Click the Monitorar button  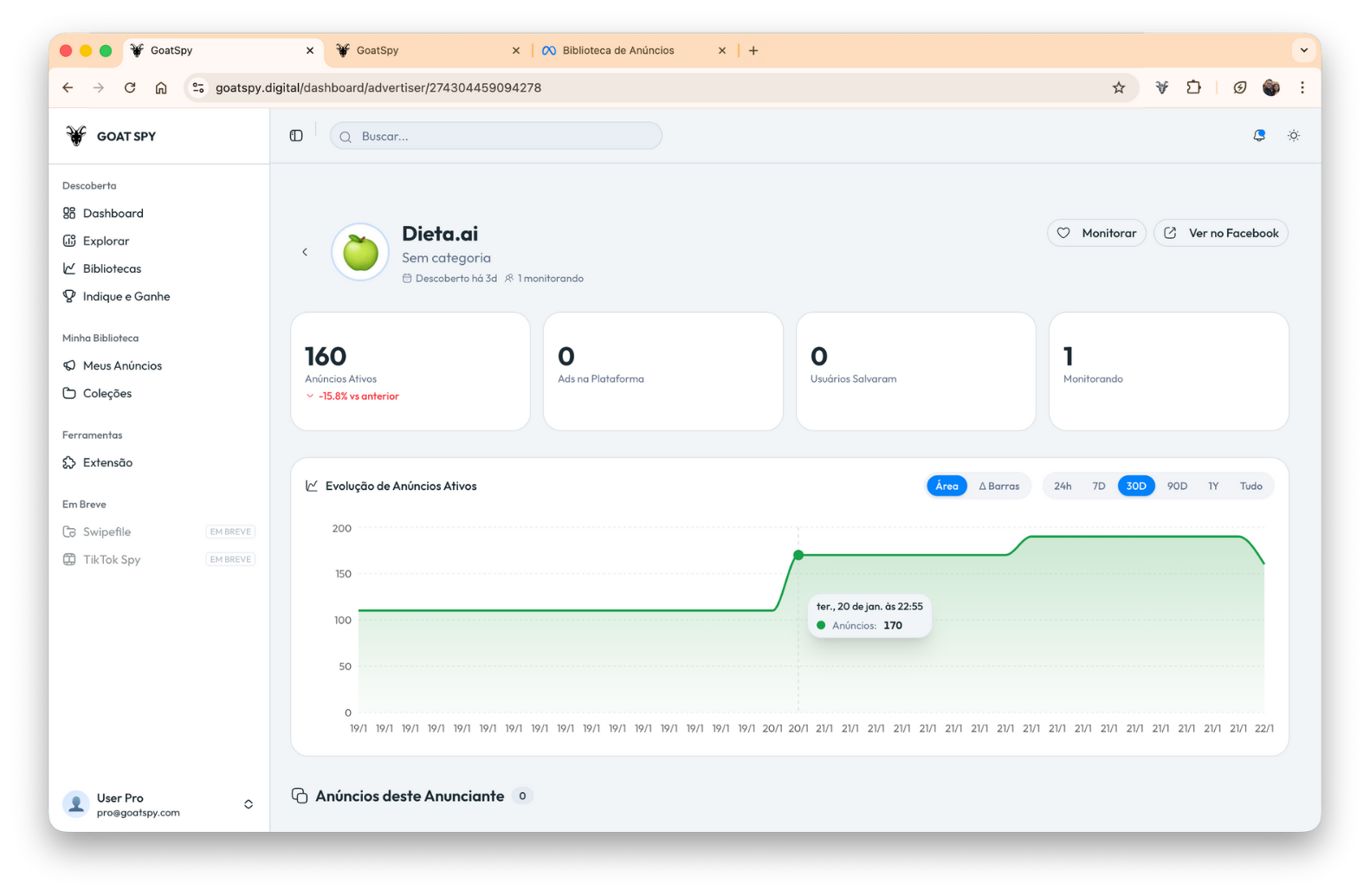point(1096,233)
